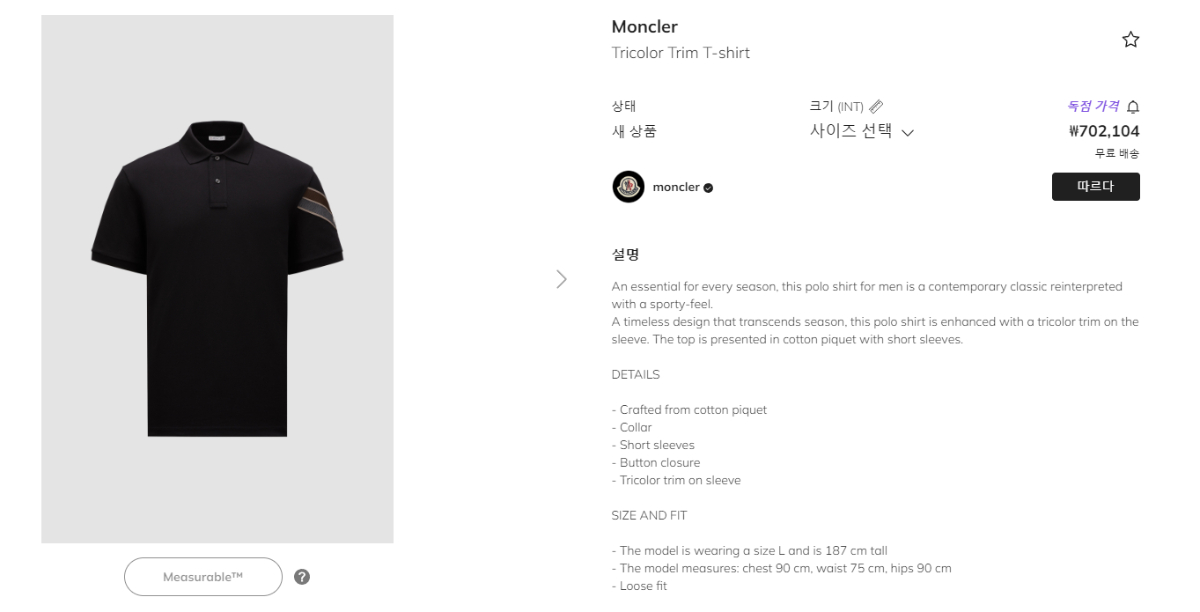Open the Moncler brand heading
The image size is (1200, 612).
(644, 27)
